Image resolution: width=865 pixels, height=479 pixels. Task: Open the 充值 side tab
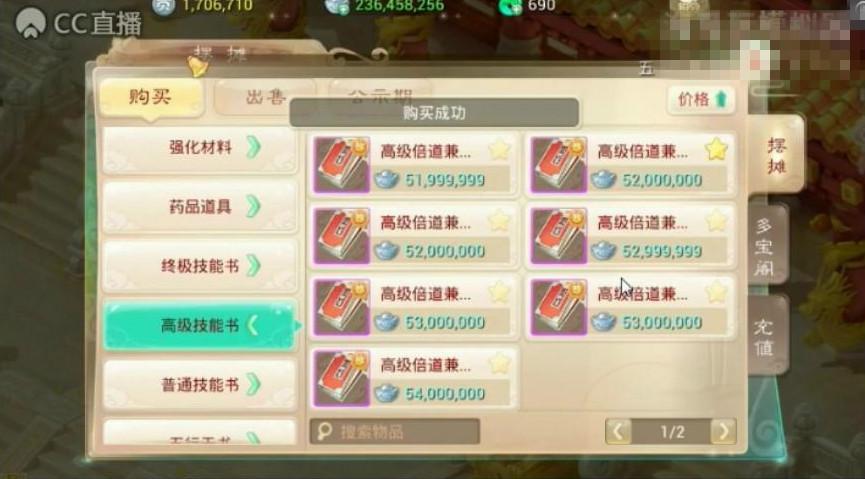coord(765,337)
